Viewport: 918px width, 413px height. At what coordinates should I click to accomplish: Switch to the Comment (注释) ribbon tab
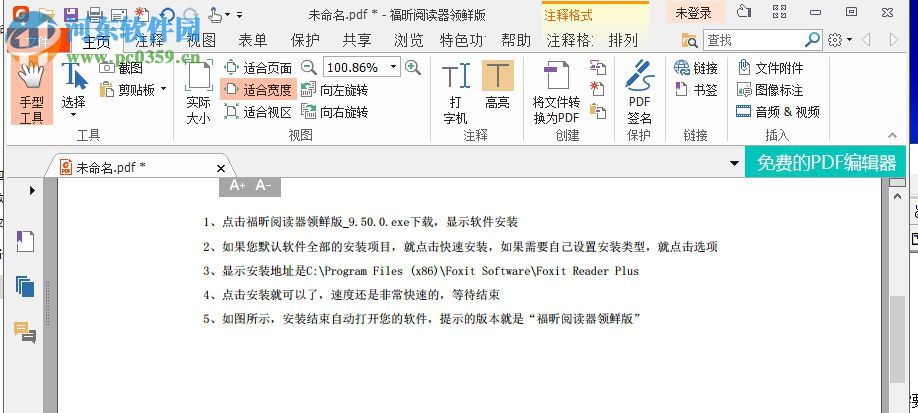point(150,40)
